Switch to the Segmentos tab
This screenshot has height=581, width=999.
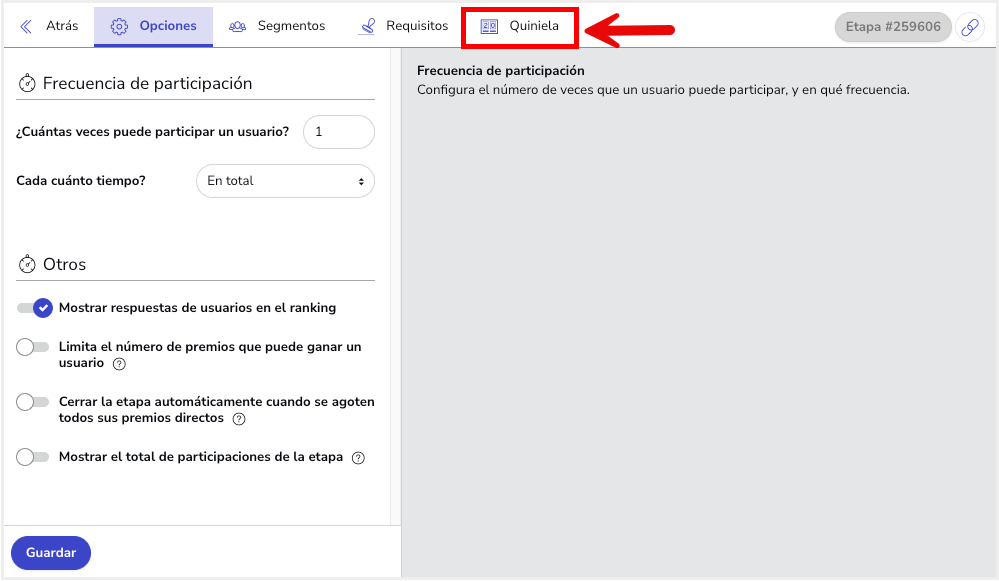tap(277, 26)
